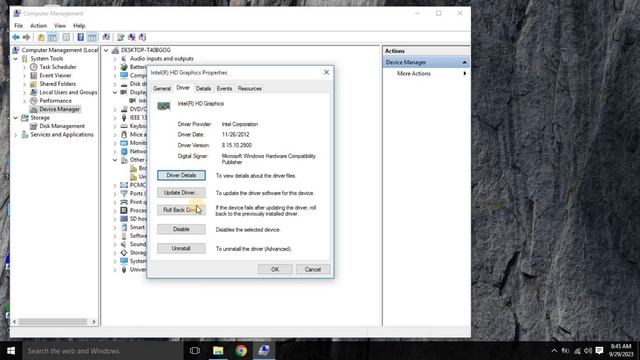
Task: Click the Up One Level folder icon
Action: pyautogui.click(x=41, y=38)
